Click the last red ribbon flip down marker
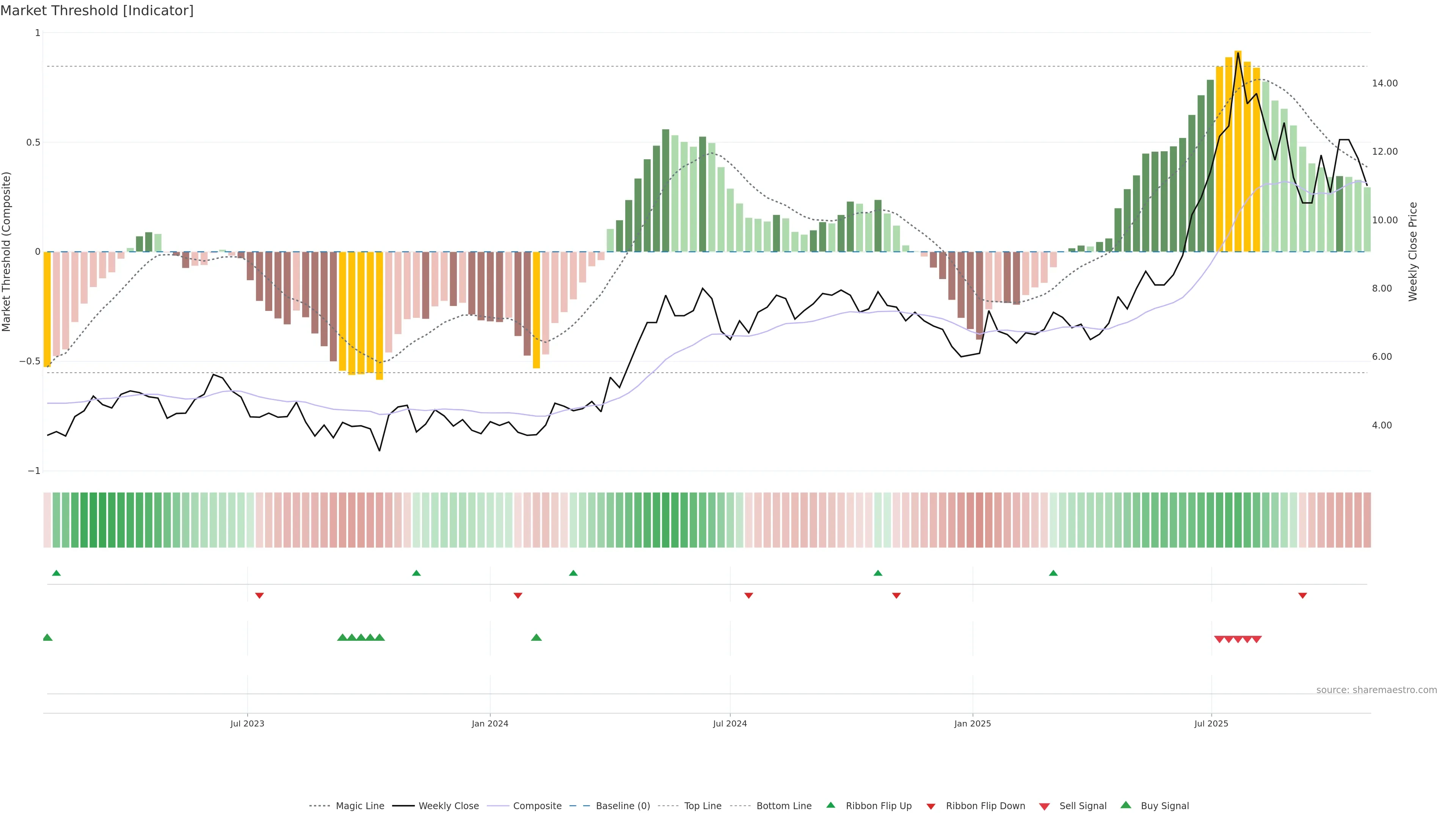The height and width of the screenshot is (819, 1456). 1302,596
